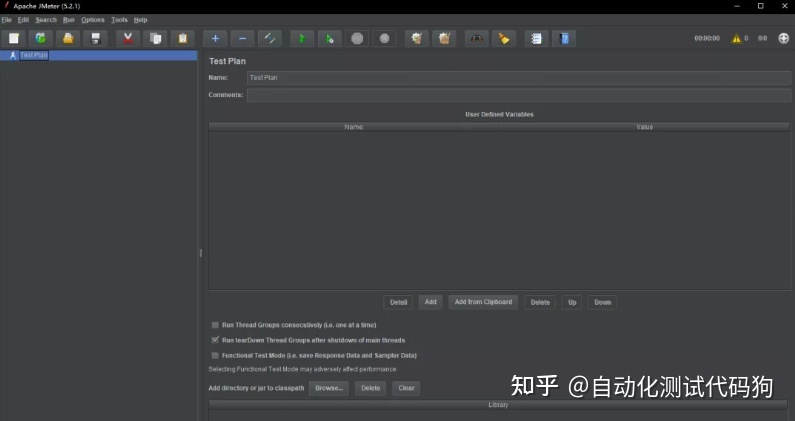795x421 pixels.
Task: Enable Functional Test Mode checkbox
Action: tap(215, 356)
